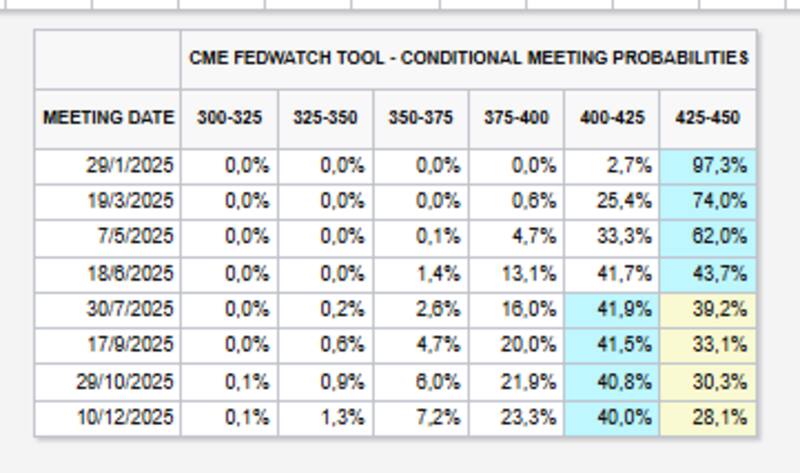Click the 400-425 column header

tap(612, 118)
